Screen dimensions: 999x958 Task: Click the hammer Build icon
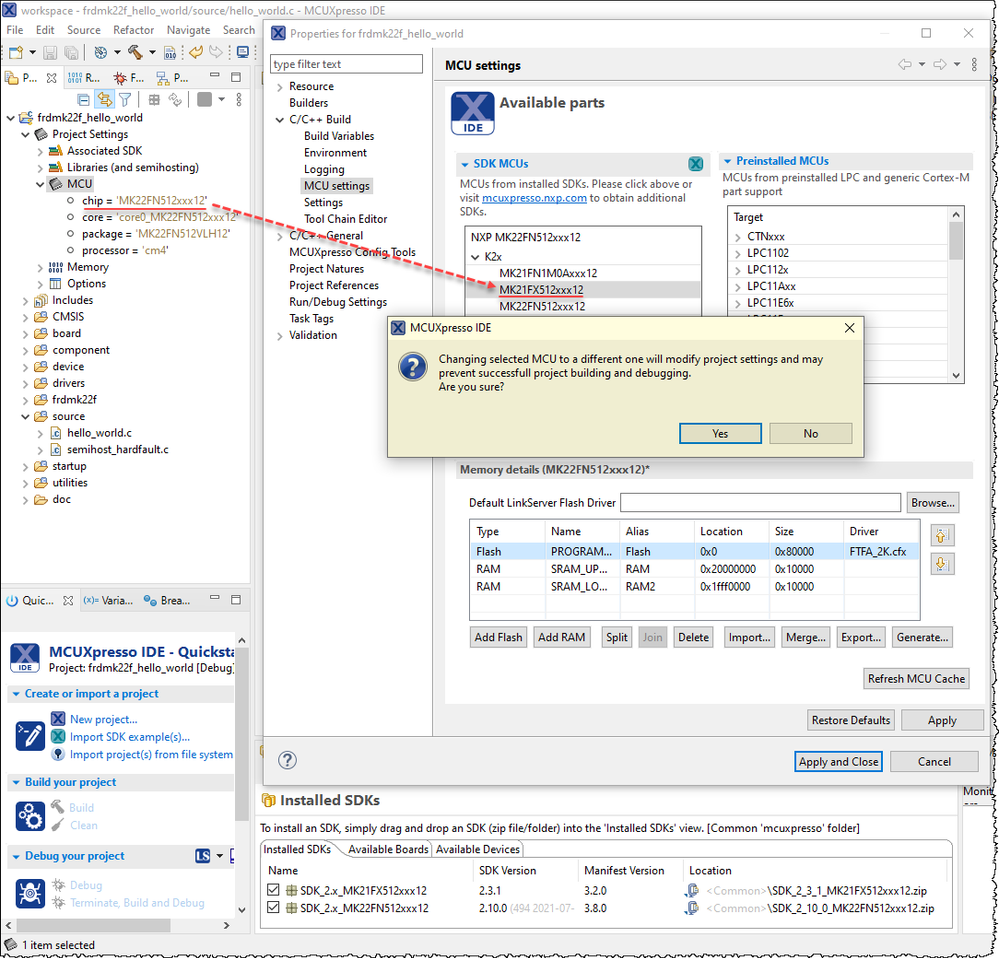click(135, 52)
